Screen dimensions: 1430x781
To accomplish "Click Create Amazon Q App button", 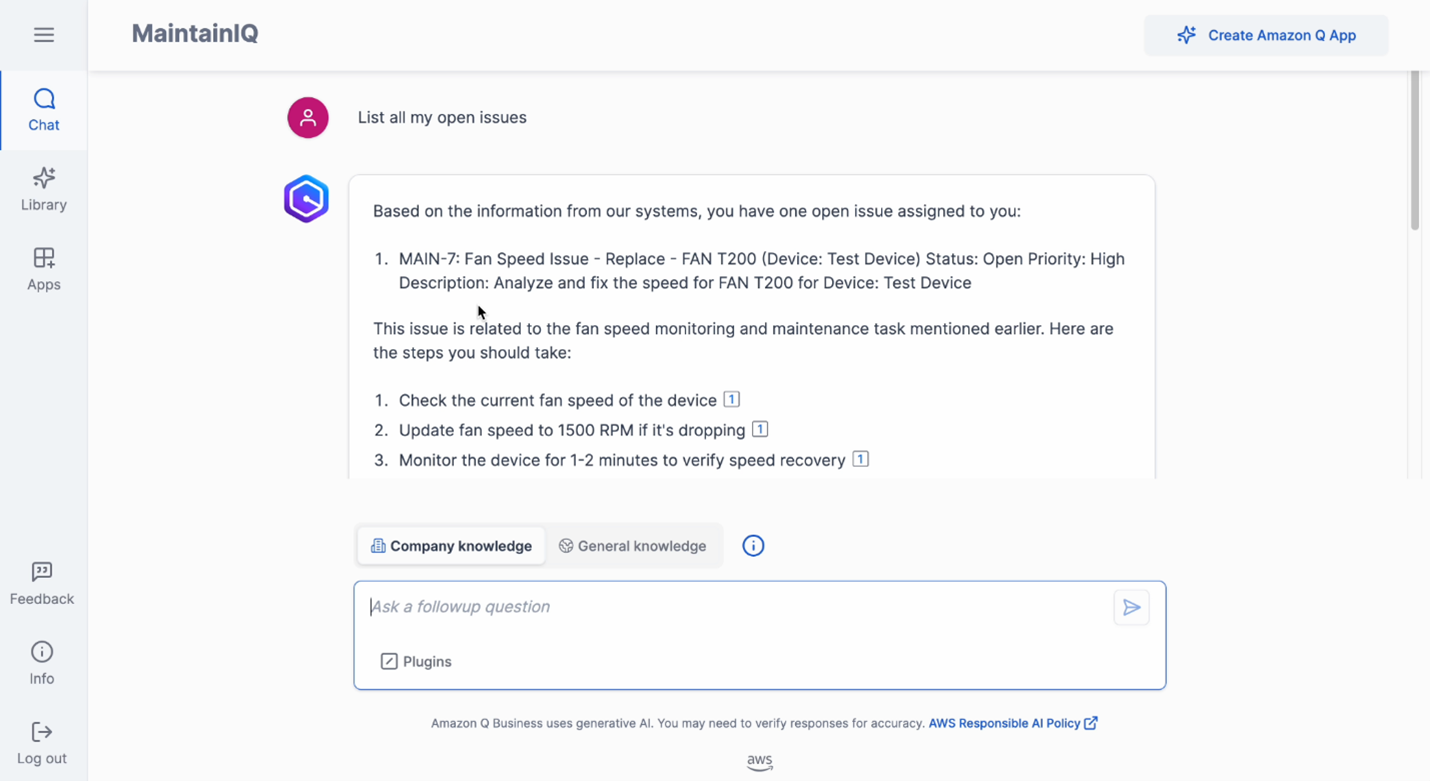I will pos(1266,35).
